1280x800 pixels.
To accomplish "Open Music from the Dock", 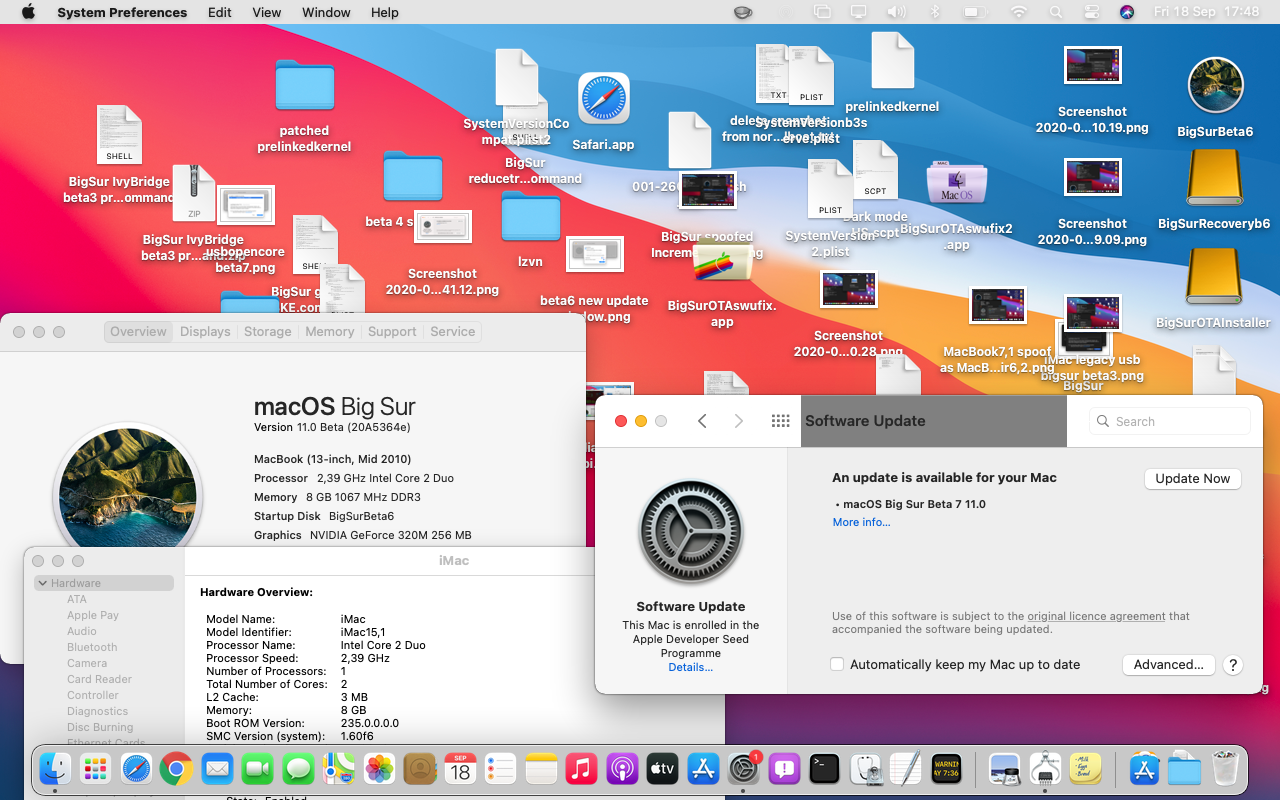I will [x=581, y=769].
